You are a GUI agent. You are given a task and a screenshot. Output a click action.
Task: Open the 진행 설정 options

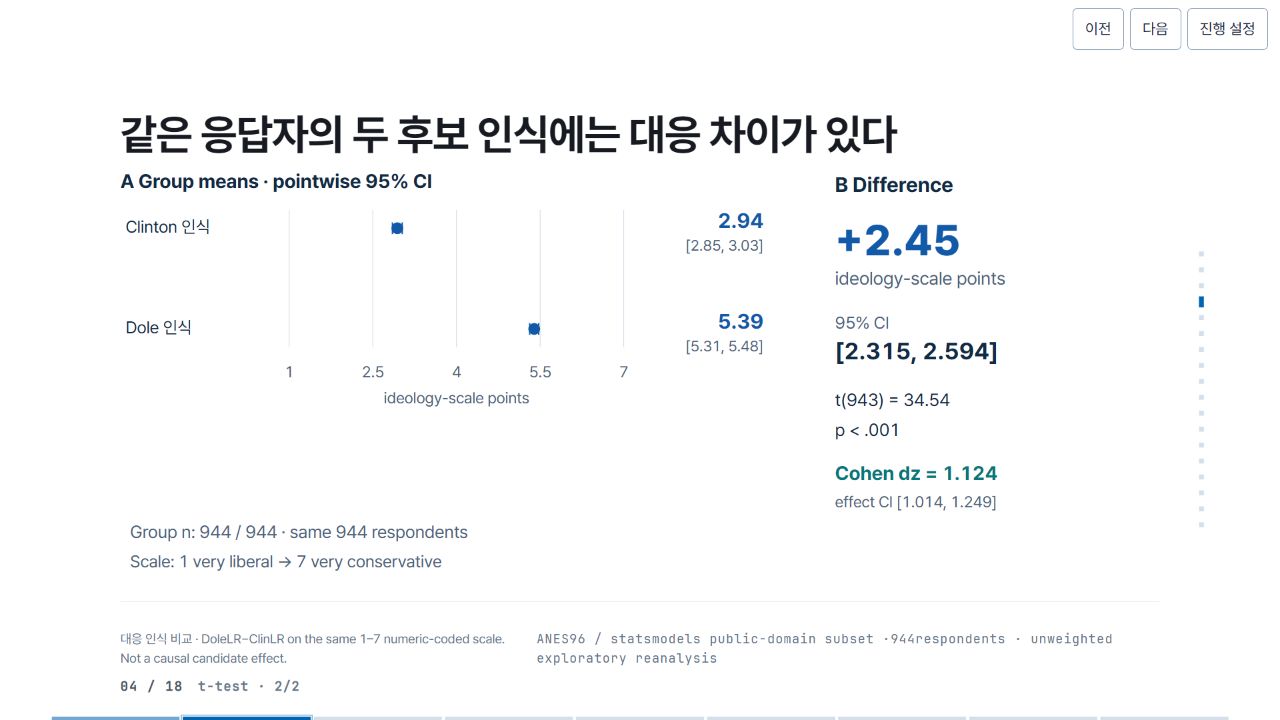pos(1227,29)
